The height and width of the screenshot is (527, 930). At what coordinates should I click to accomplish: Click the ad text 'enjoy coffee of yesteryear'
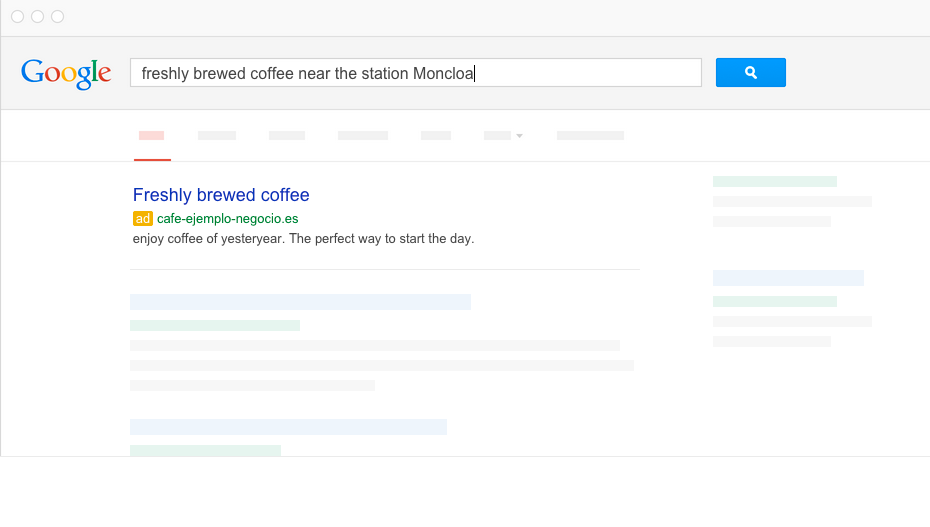tap(209, 239)
